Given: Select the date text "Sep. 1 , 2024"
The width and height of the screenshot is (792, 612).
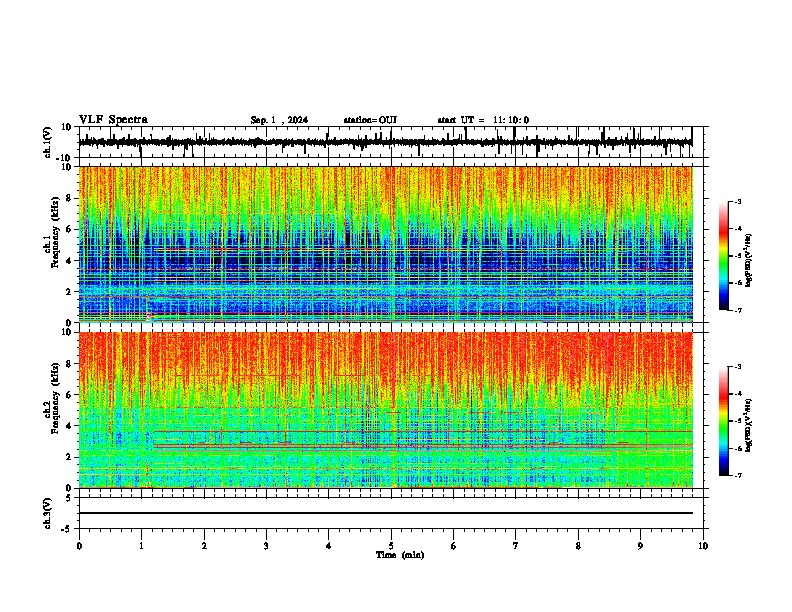Looking at the screenshot, I should coord(279,120).
